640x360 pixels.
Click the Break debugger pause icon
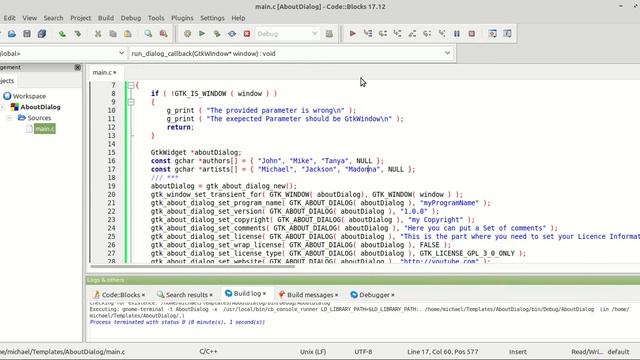[x=457, y=34]
